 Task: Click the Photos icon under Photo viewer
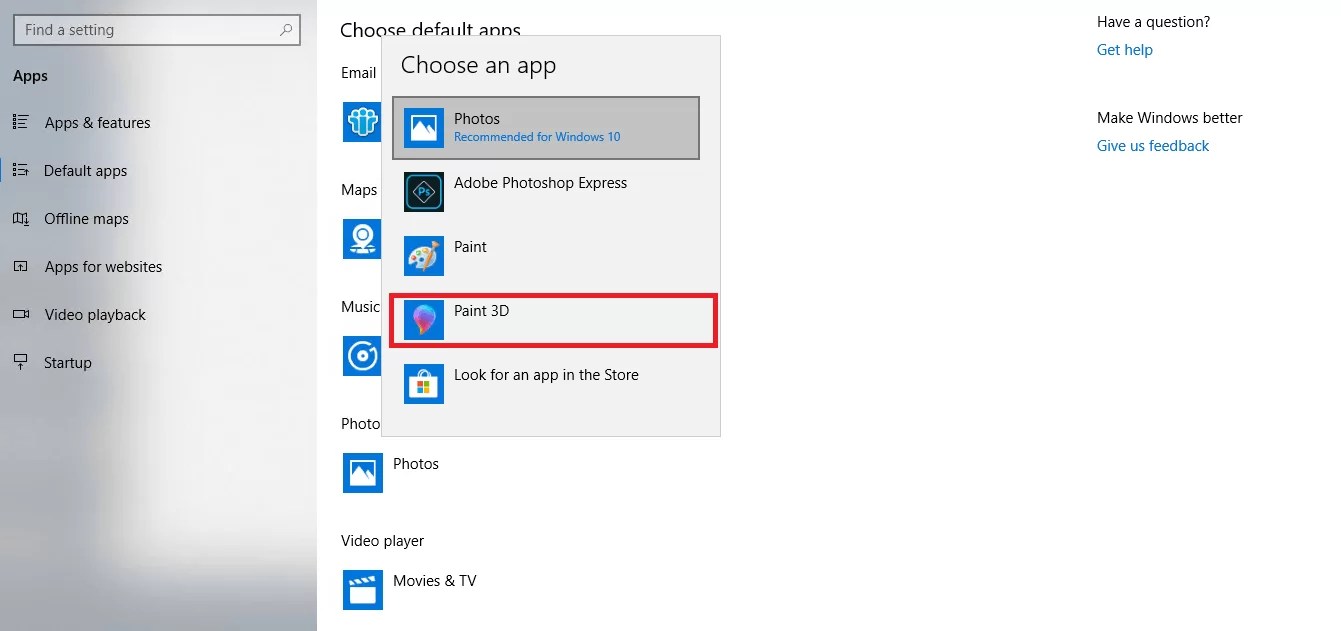point(362,472)
